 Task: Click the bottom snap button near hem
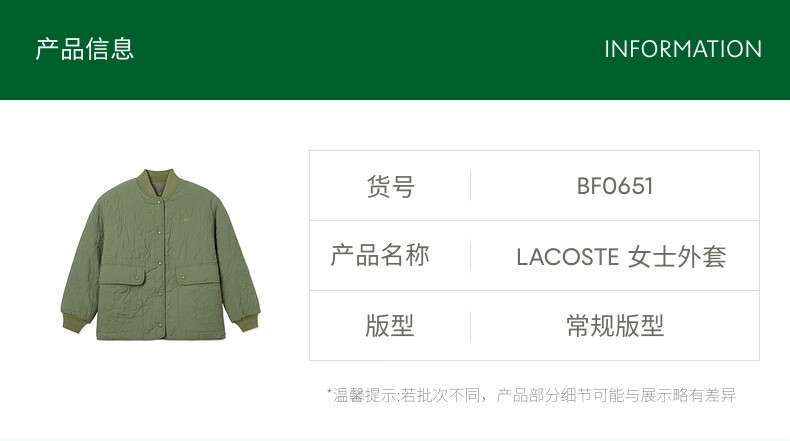tap(160, 324)
